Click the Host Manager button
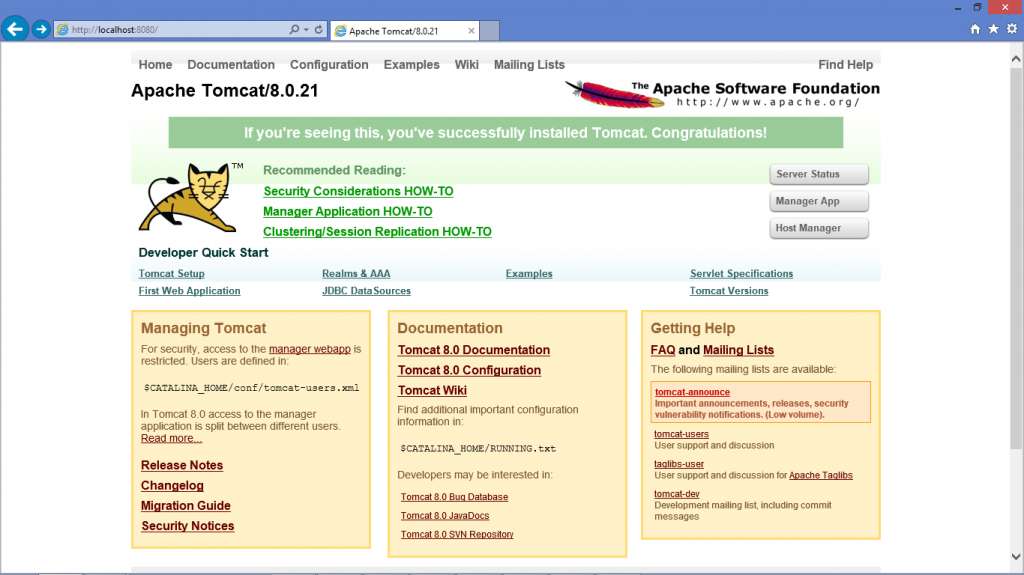Screen dimensions: 1024x575 click(x=818, y=228)
